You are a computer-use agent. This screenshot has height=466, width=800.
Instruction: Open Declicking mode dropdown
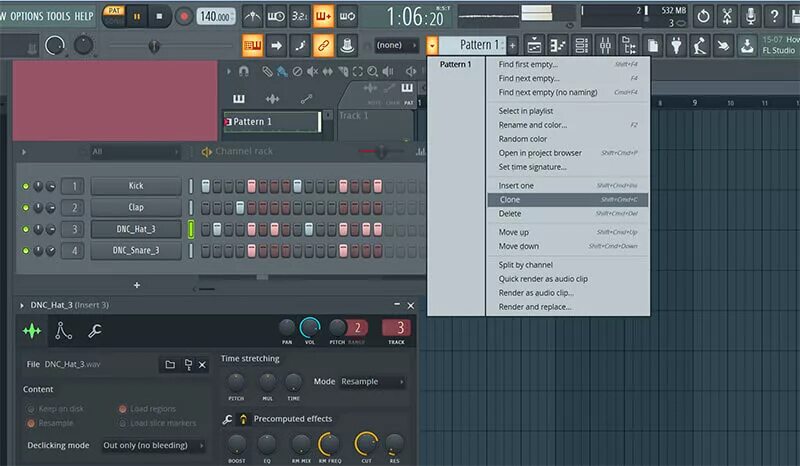pos(154,446)
